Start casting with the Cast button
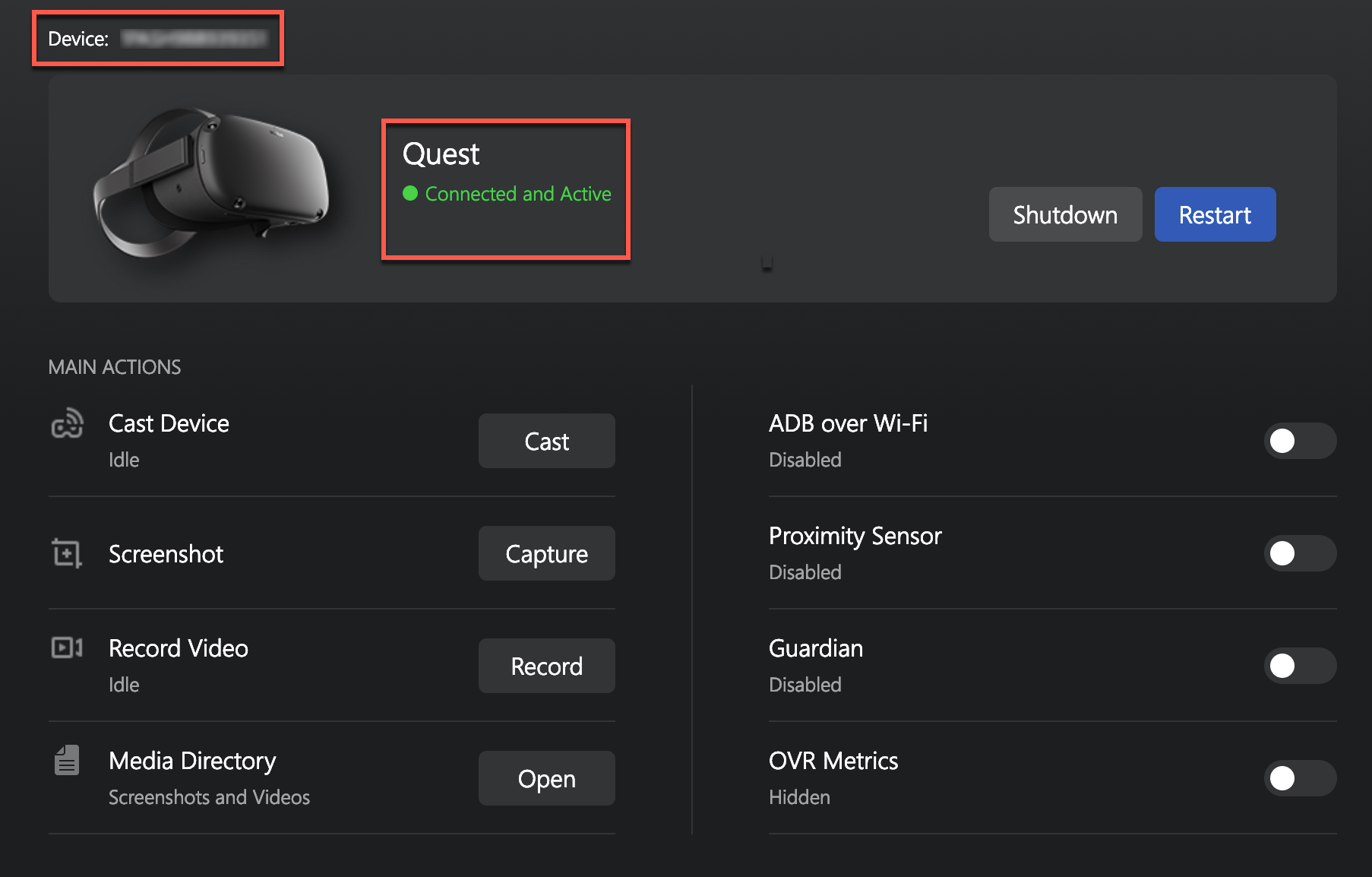1372x877 pixels. point(546,441)
